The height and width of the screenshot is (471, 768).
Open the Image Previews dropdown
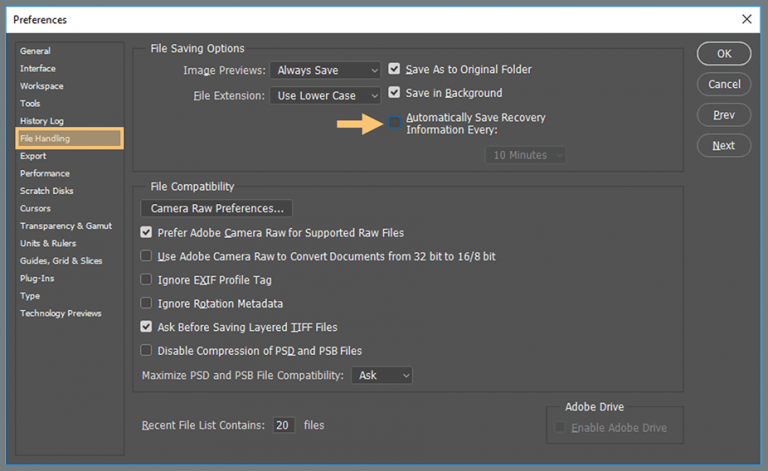[x=325, y=70]
